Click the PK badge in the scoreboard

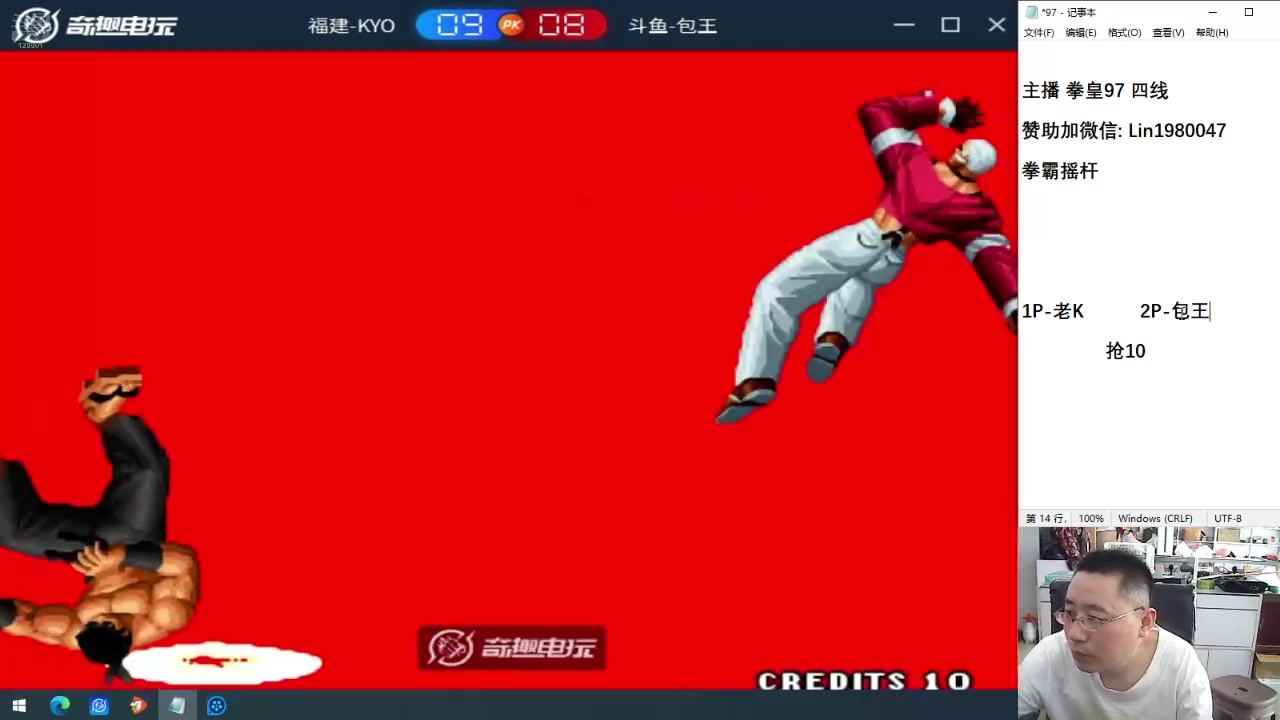coord(511,25)
